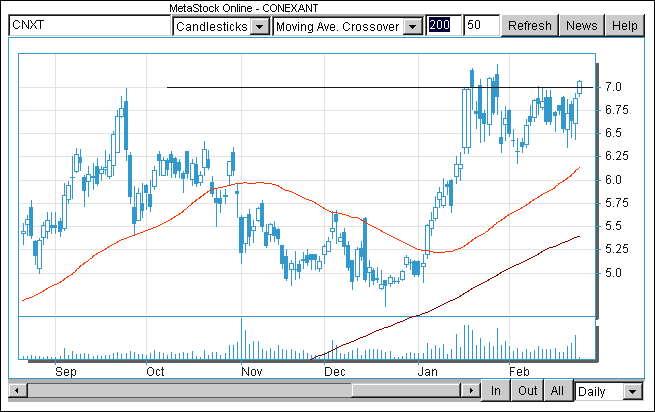The width and height of the screenshot is (655, 412).
Task: Select the 200 period input field
Action: pyautogui.click(x=443, y=25)
